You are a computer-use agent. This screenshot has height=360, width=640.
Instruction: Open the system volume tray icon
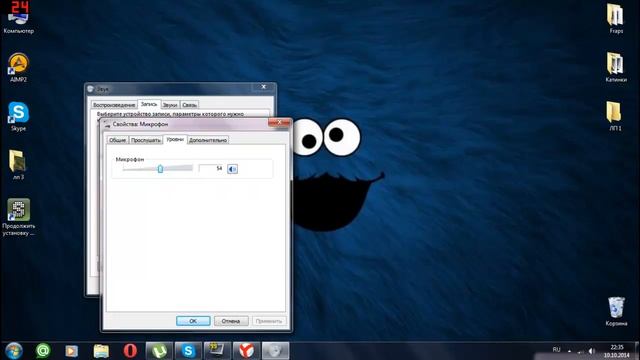[591, 351]
